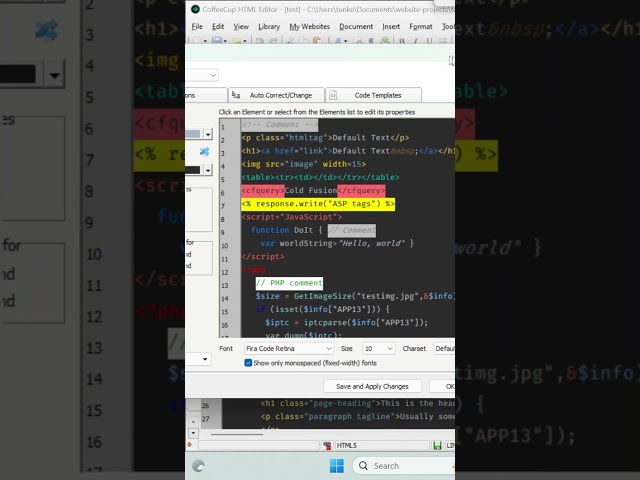The image size is (640, 480).
Task: Expand the black color dropdown arrow
Action: 208,170
